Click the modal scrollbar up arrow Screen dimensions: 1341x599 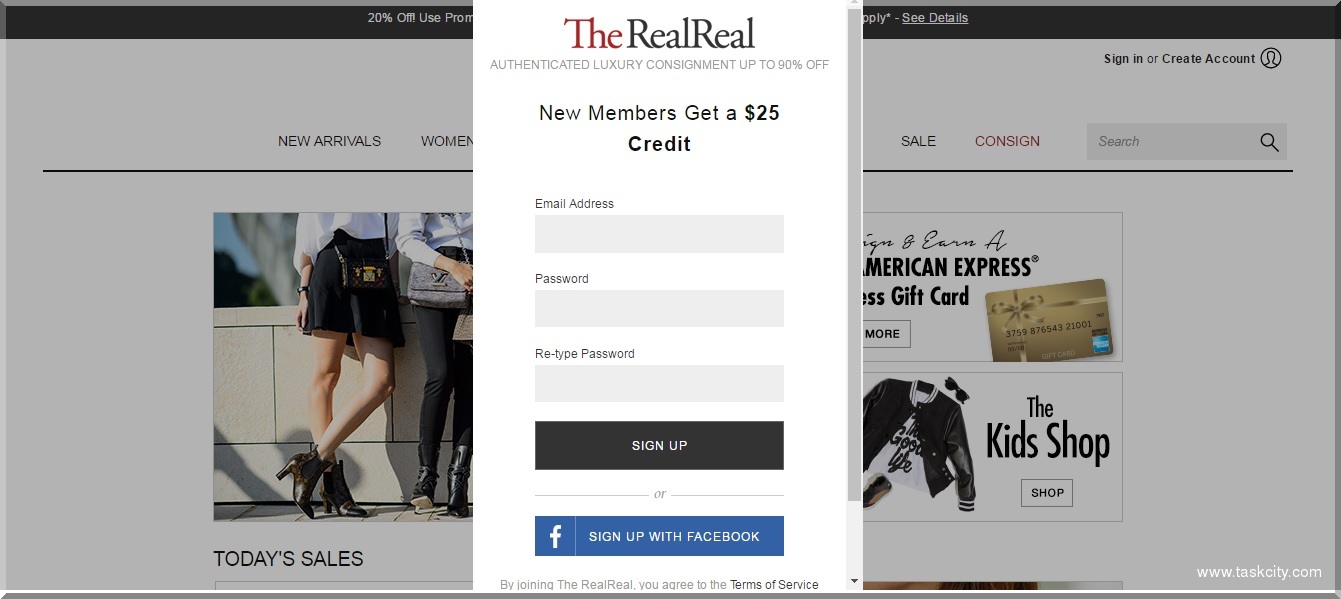point(854,4)
